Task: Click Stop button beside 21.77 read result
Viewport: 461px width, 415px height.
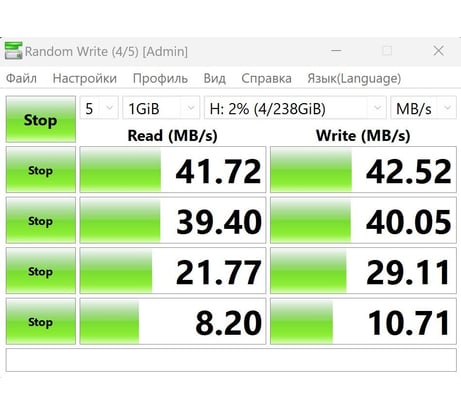Action: pyautogui.click(x=41, y=271)
